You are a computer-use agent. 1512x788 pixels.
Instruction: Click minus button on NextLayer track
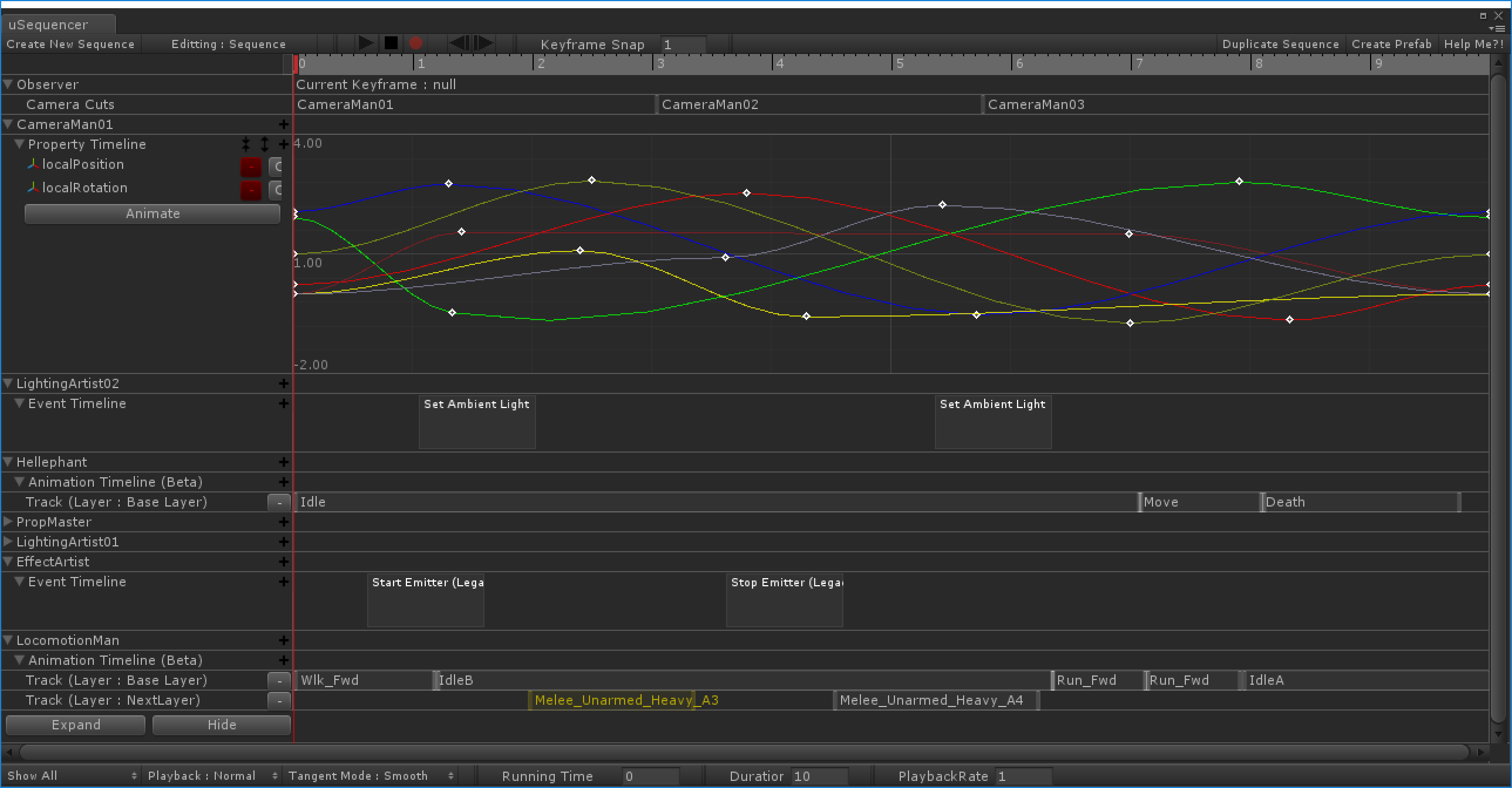279,701
